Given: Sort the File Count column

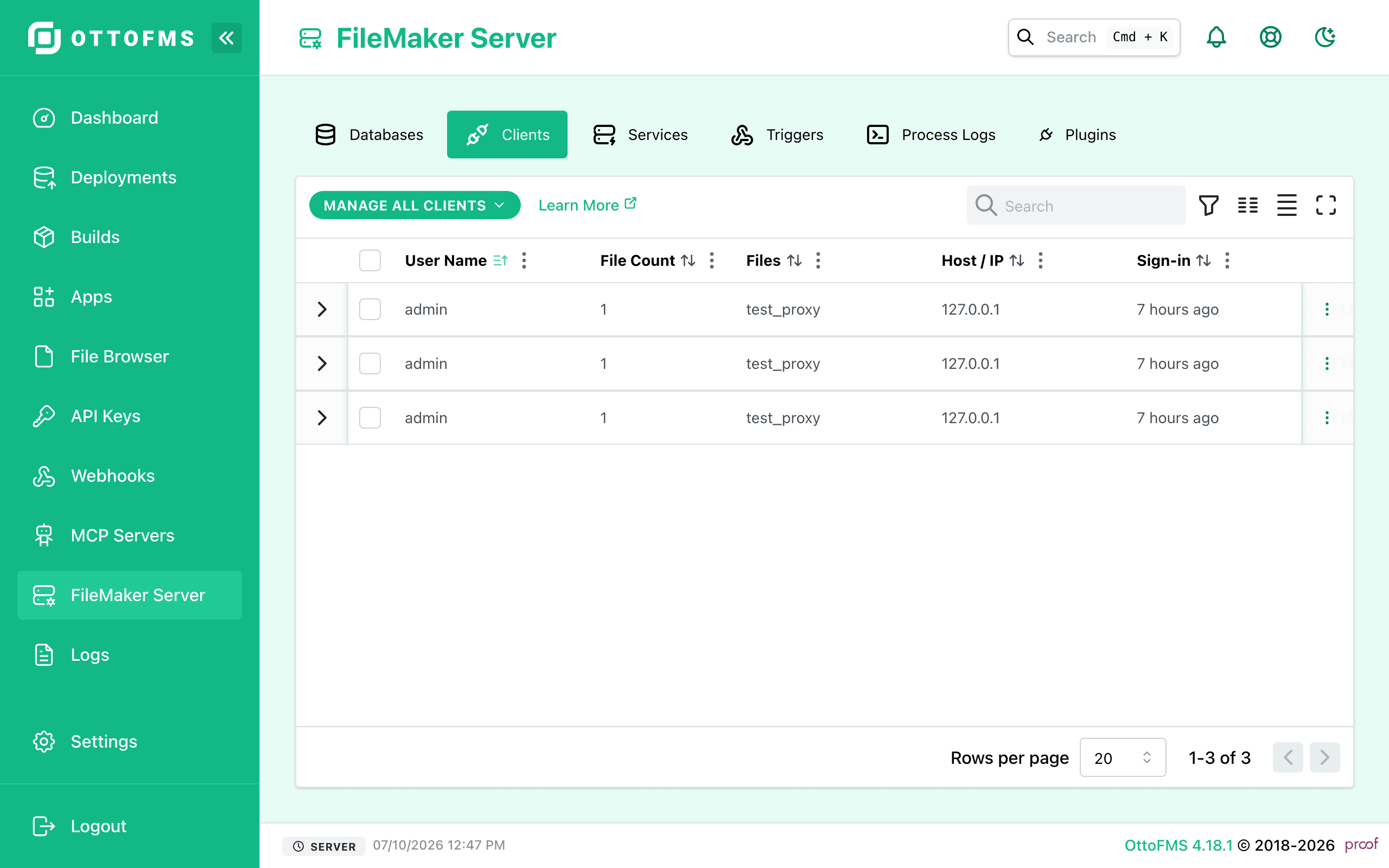Looking at the screenshot, I should click(688, 260).
